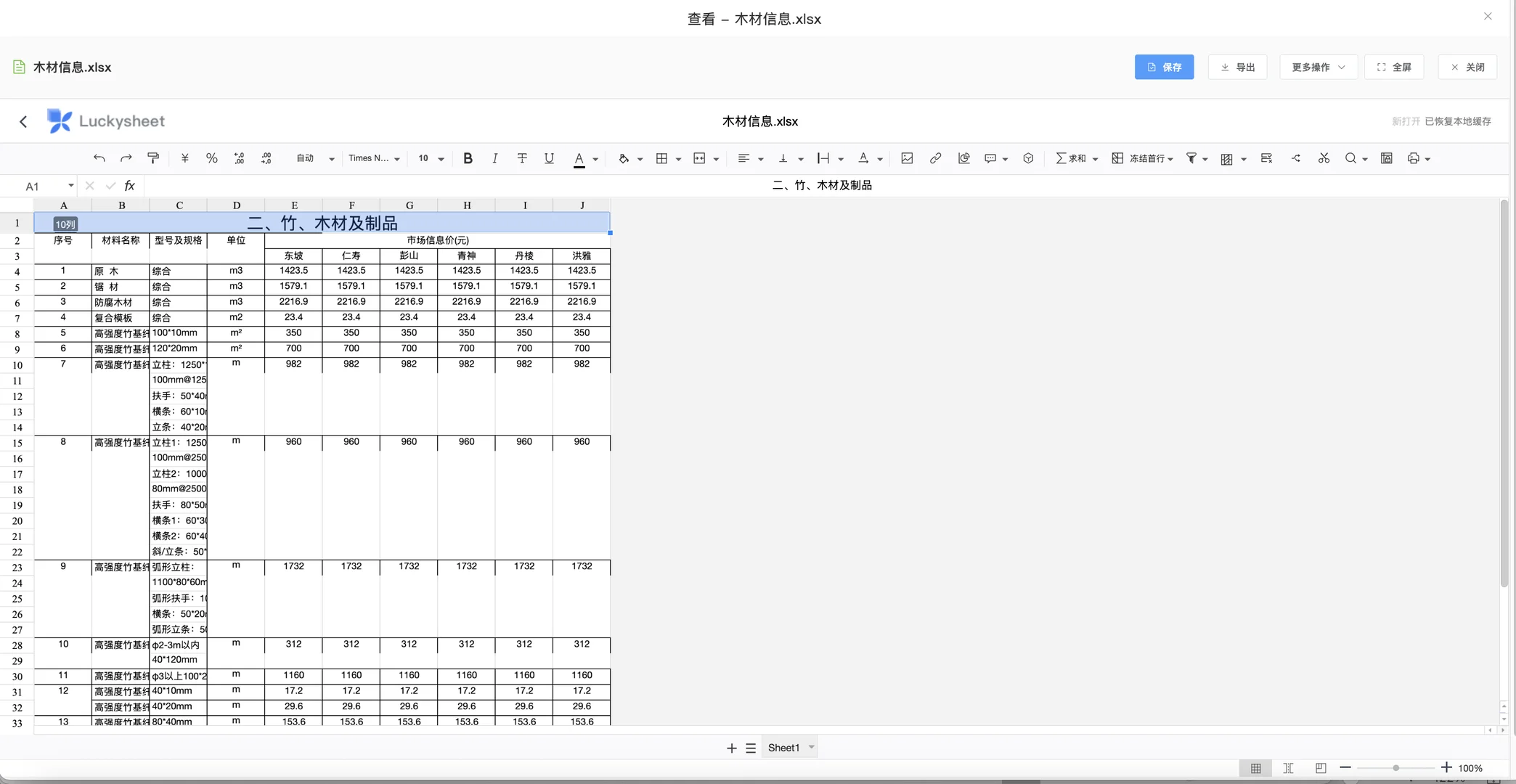Image resolution: width=1516 pixels, height=784 pixels.
Task: Switch to the Sheet1 tab
Action: [783, 747]
